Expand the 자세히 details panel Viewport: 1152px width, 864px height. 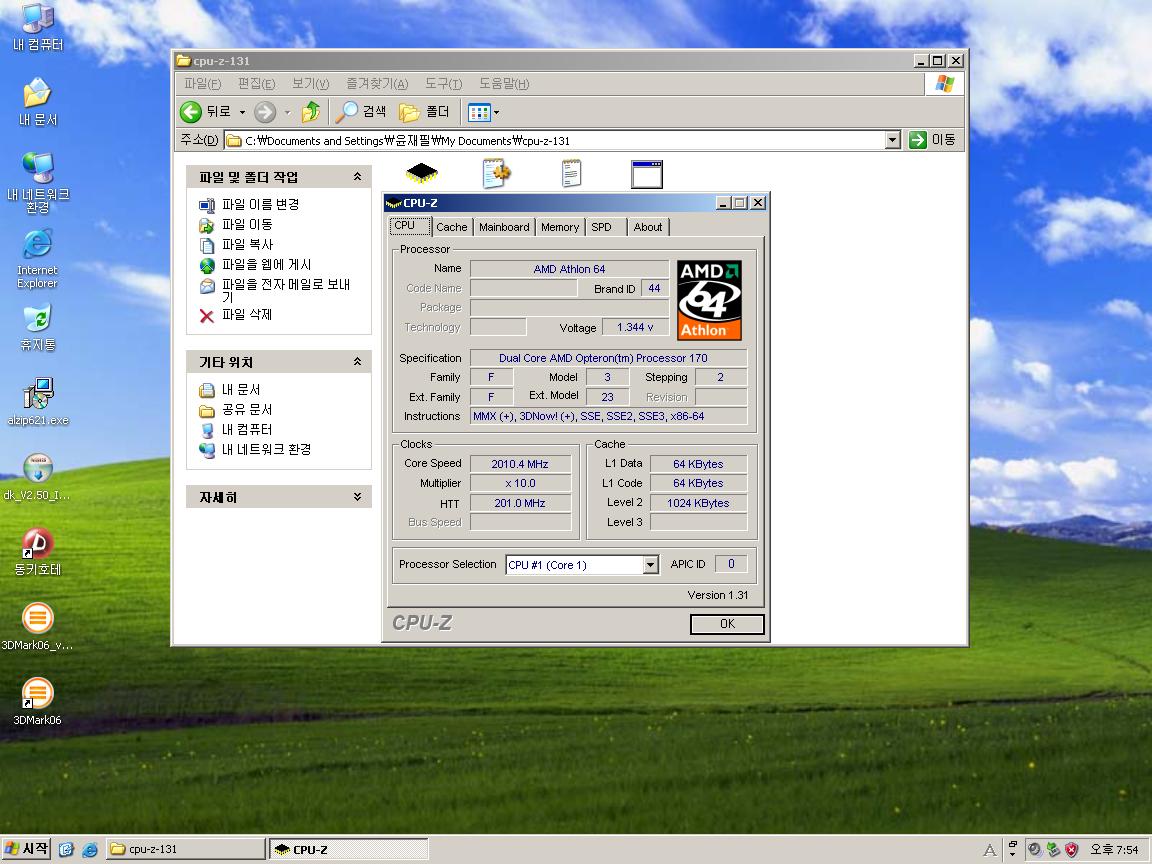357,497
